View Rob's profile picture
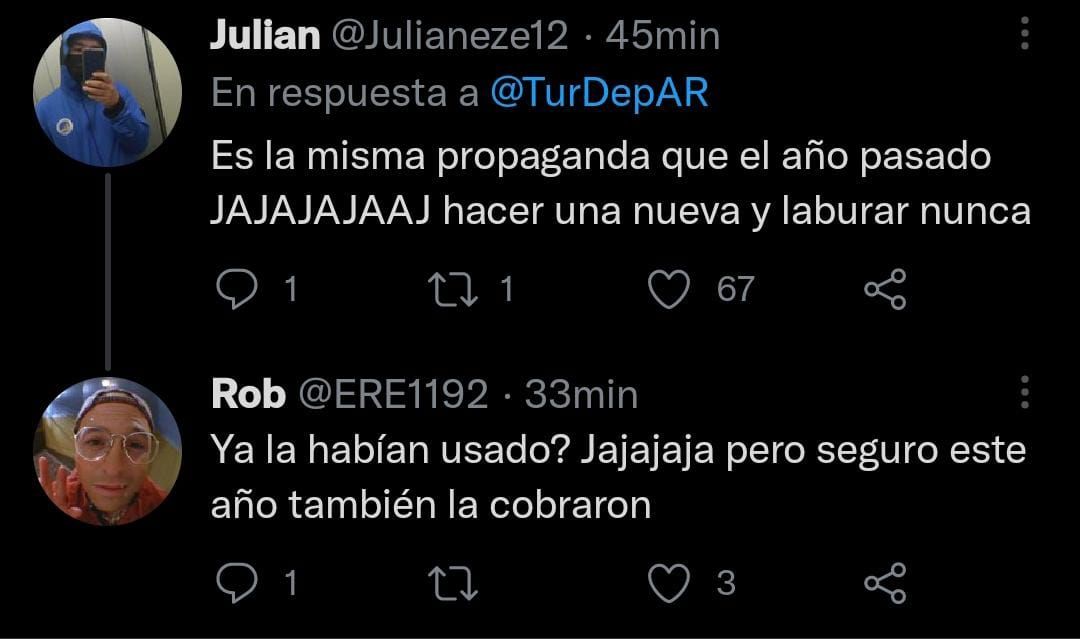This screenshot has width=1080, height=639. [x=107, y=452]
